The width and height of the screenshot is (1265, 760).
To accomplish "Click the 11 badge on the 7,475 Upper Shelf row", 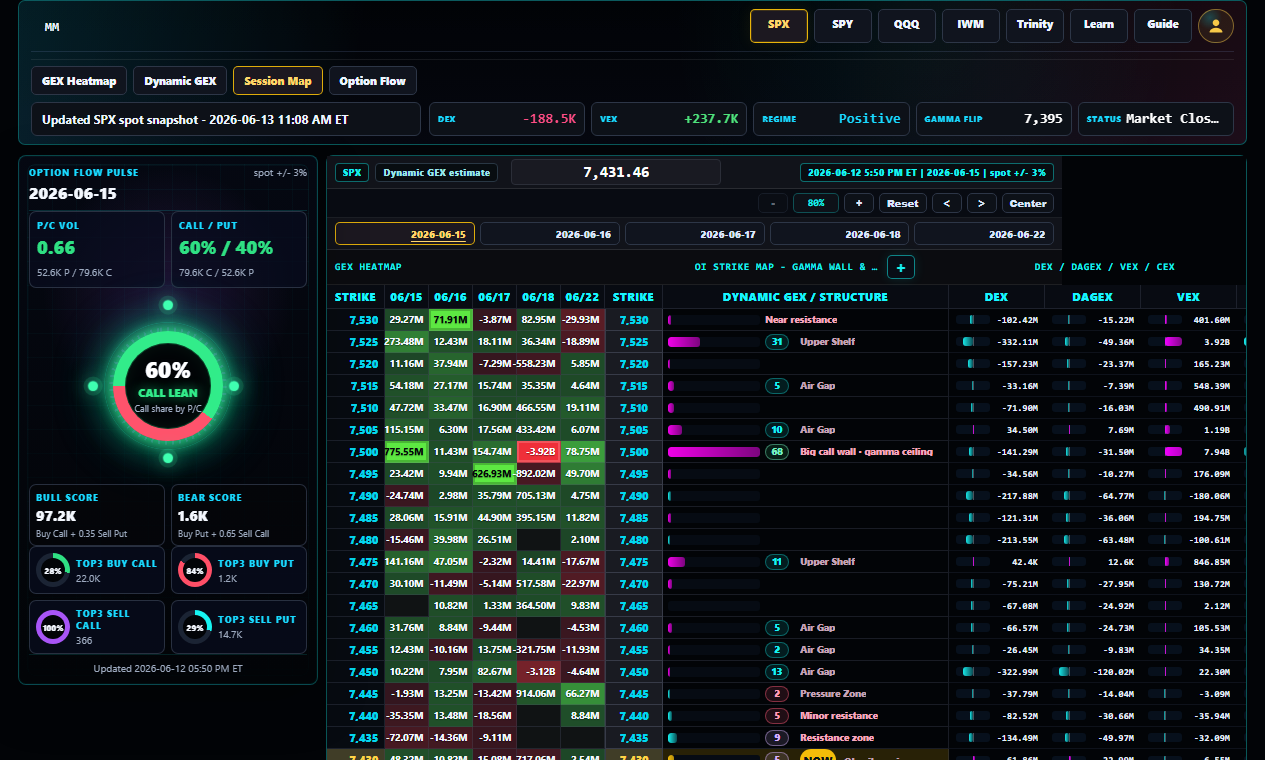I will point(777,562).
